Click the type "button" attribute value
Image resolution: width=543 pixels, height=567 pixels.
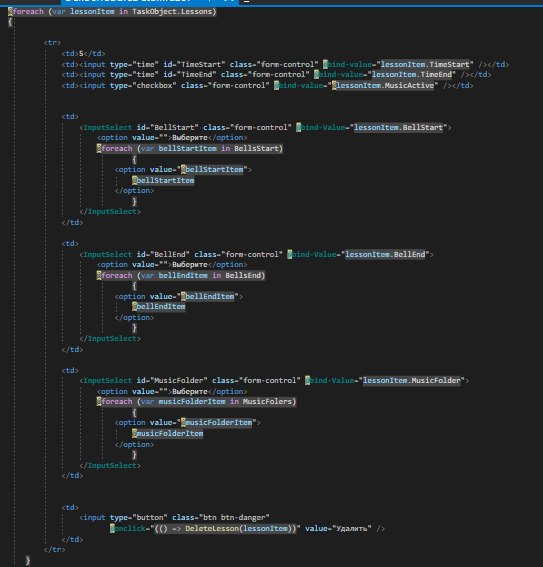tap(150, 517)
